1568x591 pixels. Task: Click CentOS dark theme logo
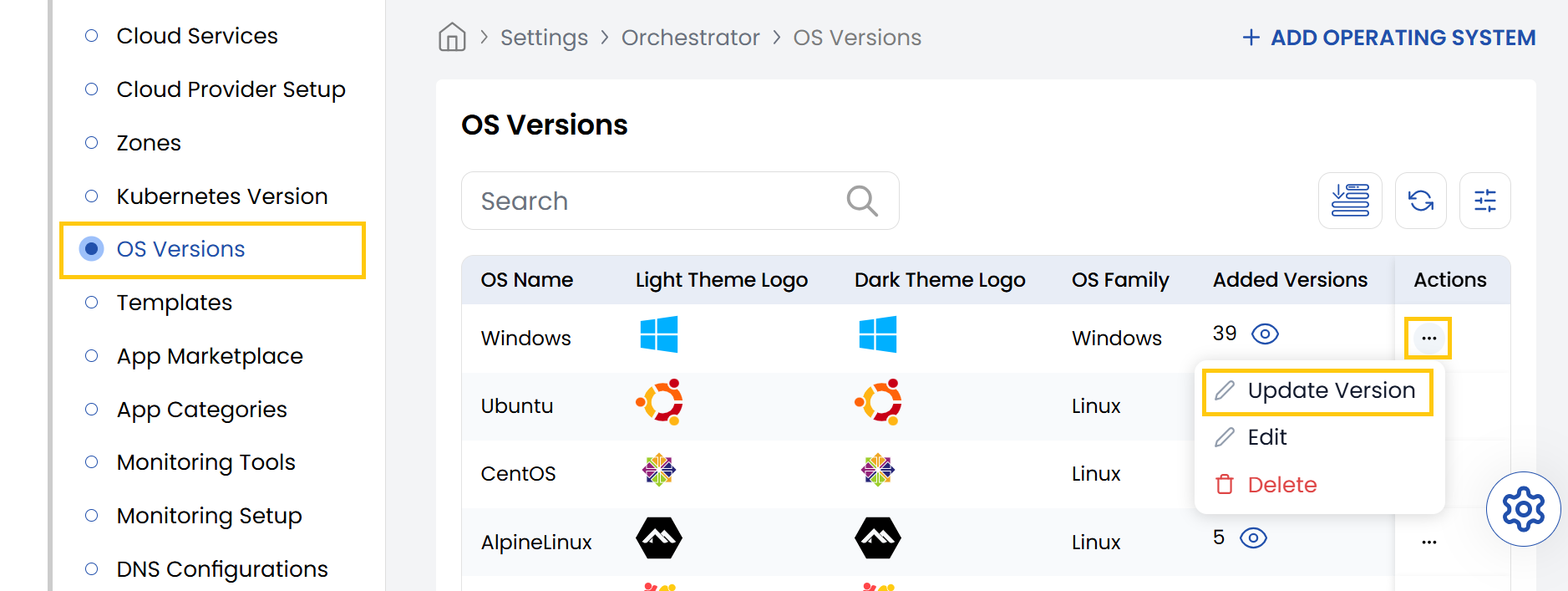[878, 470]
